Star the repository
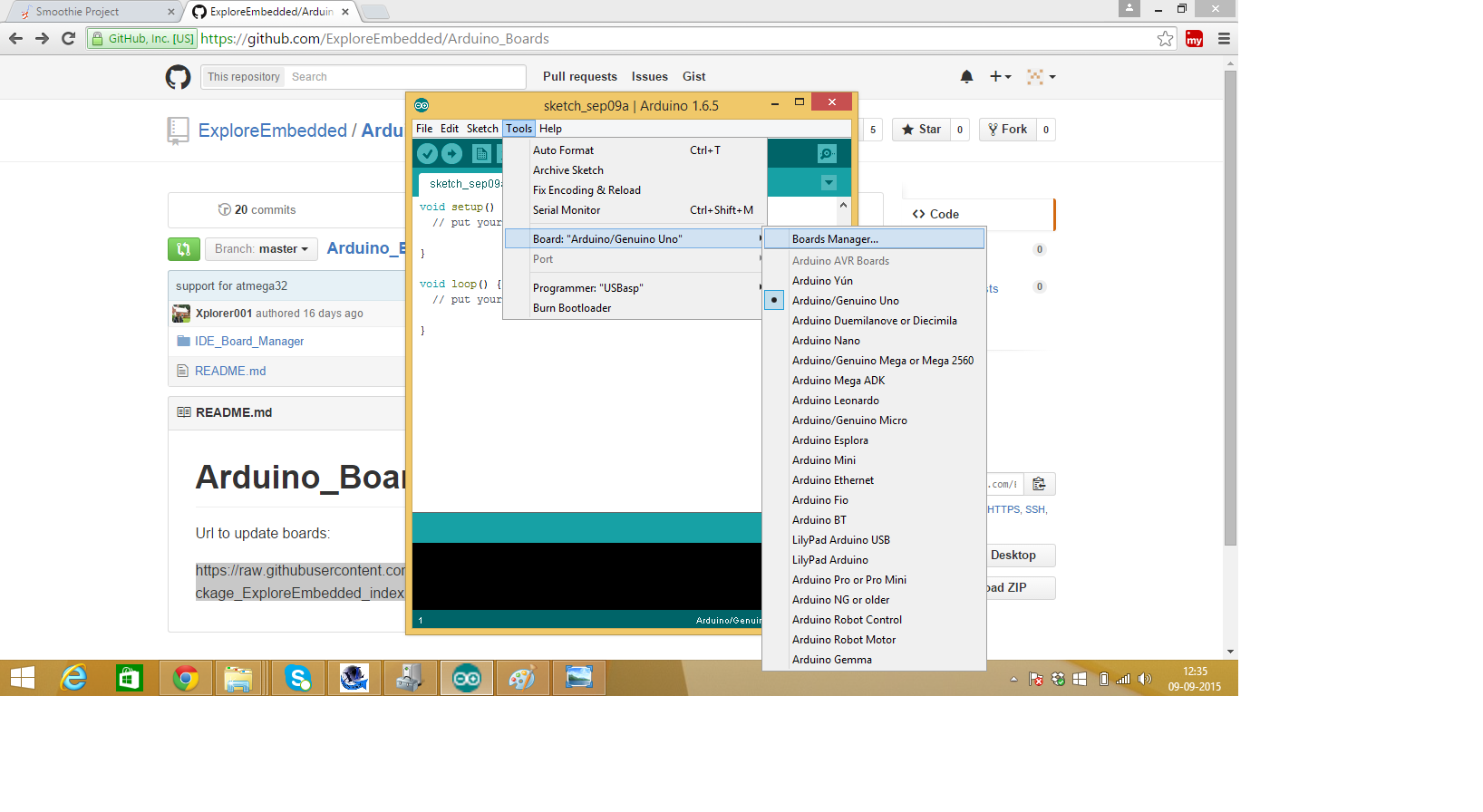Image resolution: width=1483 pixels, height=812 pixels. pyautogui.click(x=921, y=130)
